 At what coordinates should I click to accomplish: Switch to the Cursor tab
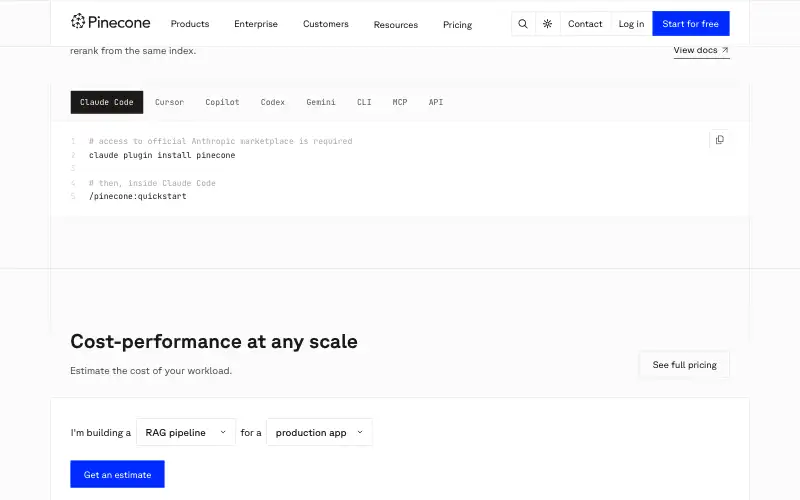[x=169, y=102]
